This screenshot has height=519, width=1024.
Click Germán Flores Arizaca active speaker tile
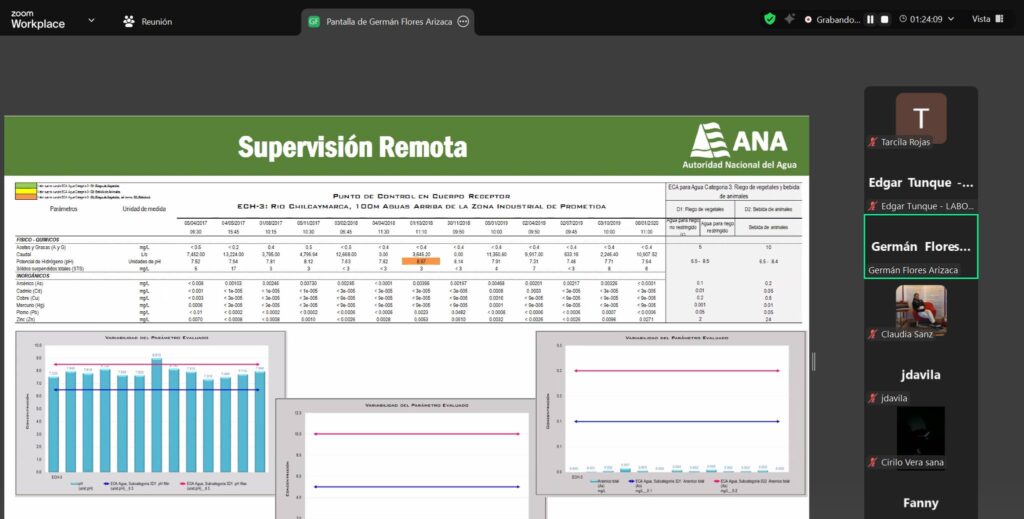coord(920,246)
